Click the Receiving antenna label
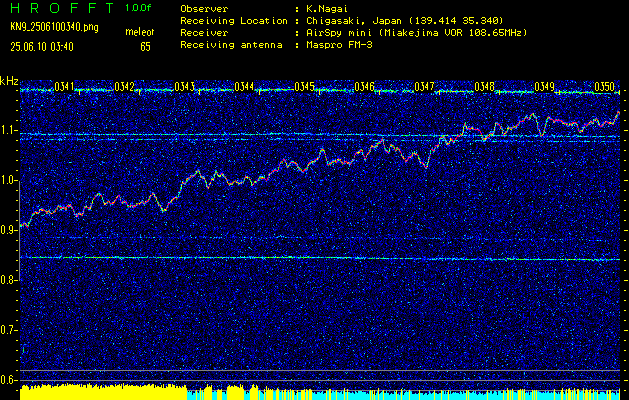629x400 pixels. [231, 45]
